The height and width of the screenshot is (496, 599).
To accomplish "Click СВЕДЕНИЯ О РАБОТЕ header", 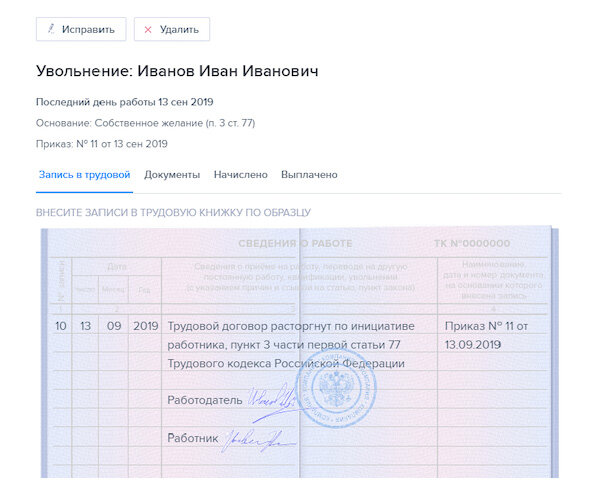I will pyautogui.click(x=295, y=243).
